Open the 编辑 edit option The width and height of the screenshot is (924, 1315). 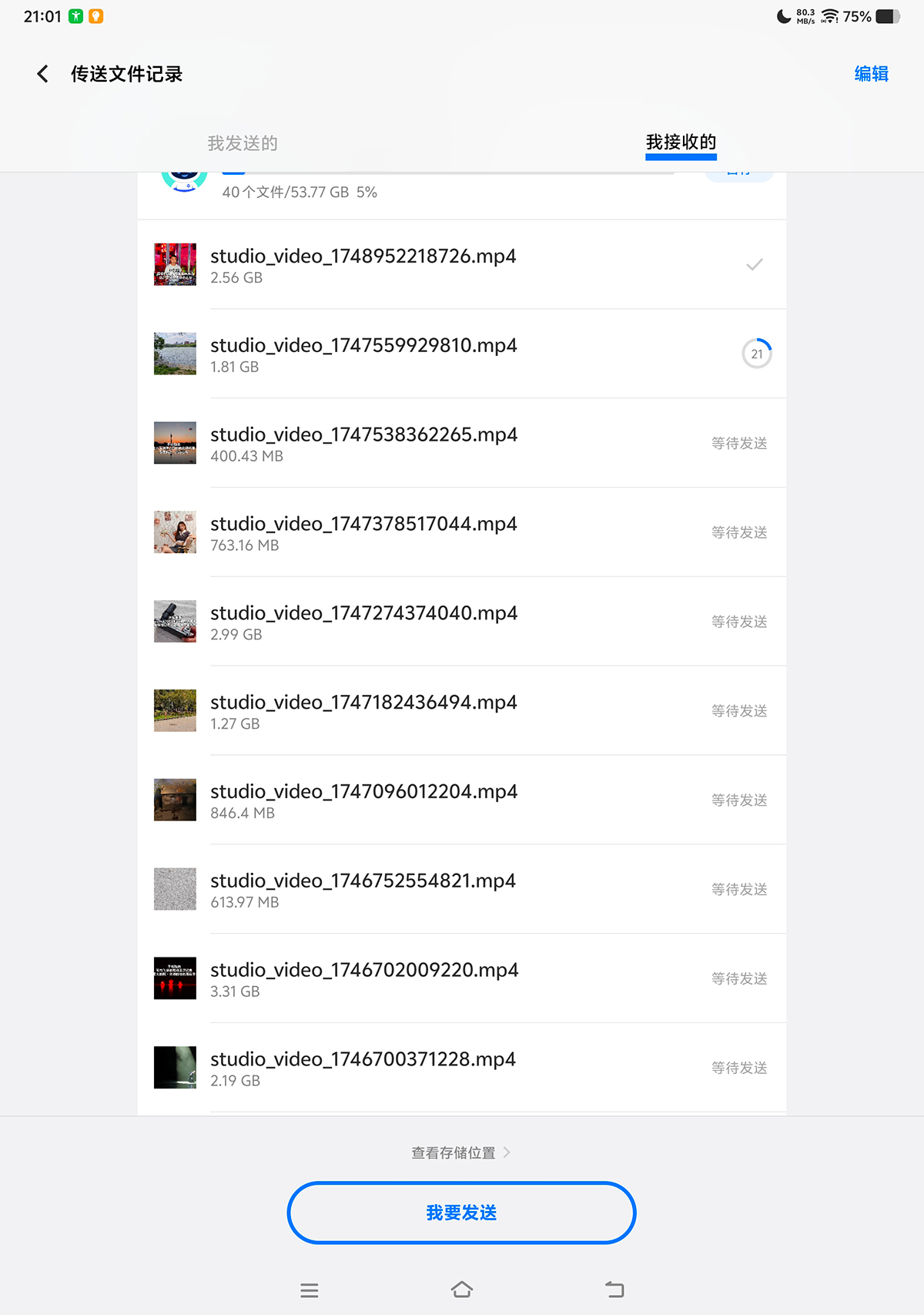click(871, 74)
